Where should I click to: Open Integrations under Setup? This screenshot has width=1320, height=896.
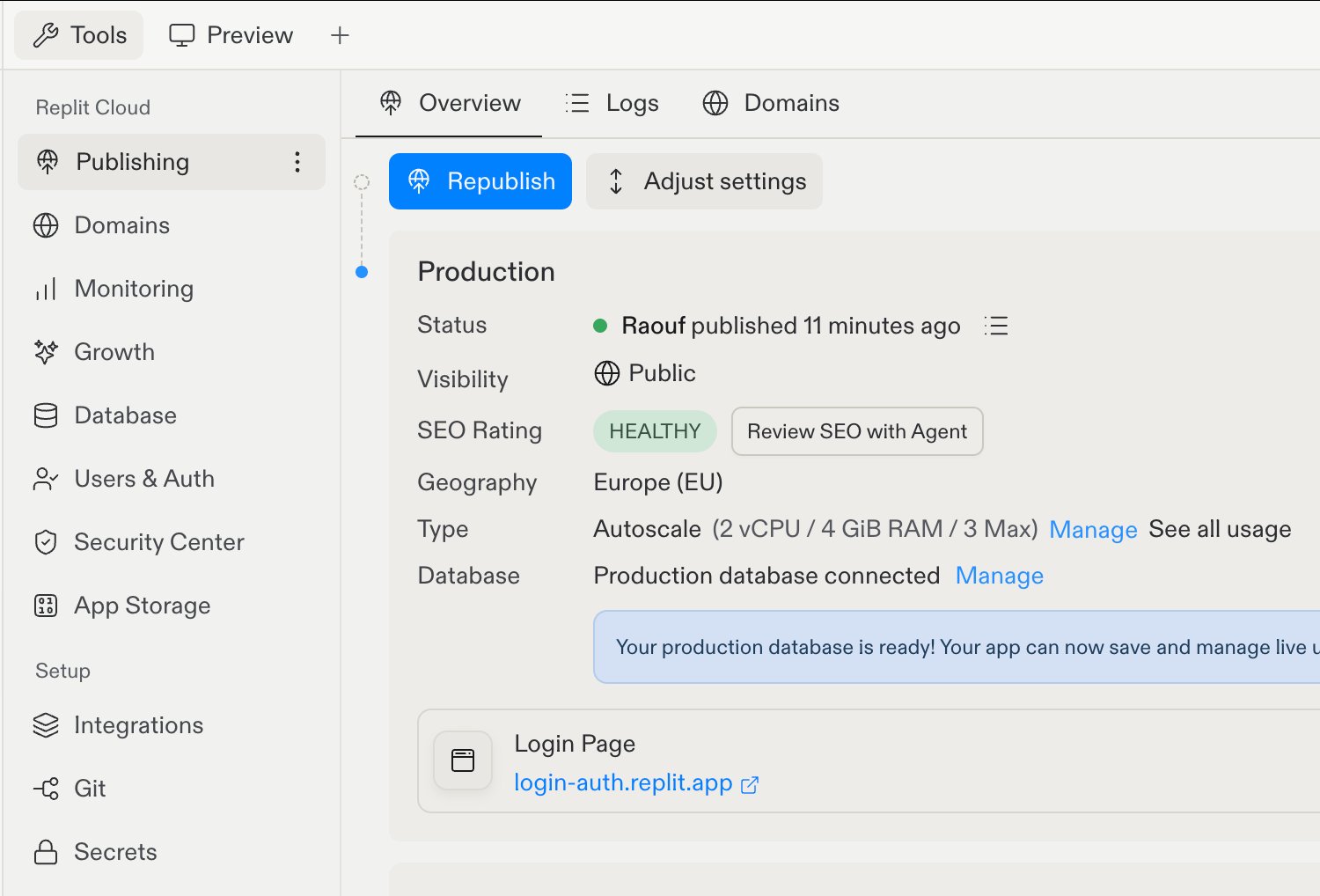pyautogui.click(x=172, y=725)
